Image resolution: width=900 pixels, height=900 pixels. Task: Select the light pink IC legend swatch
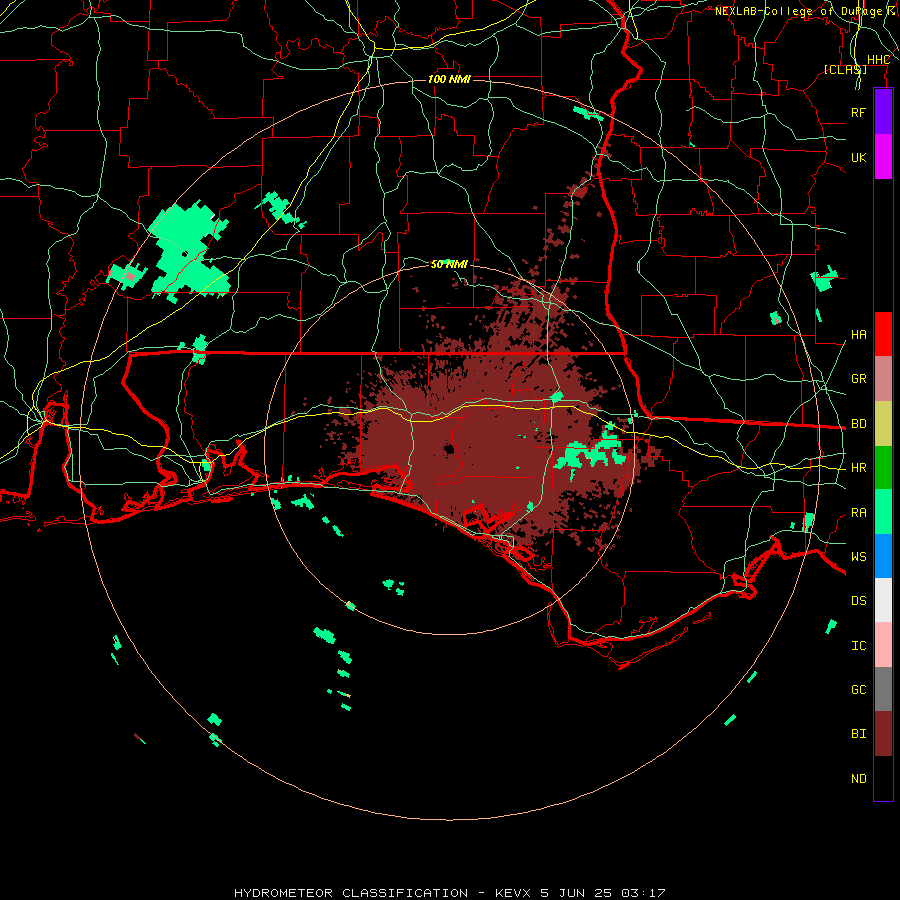coord(883,645)
